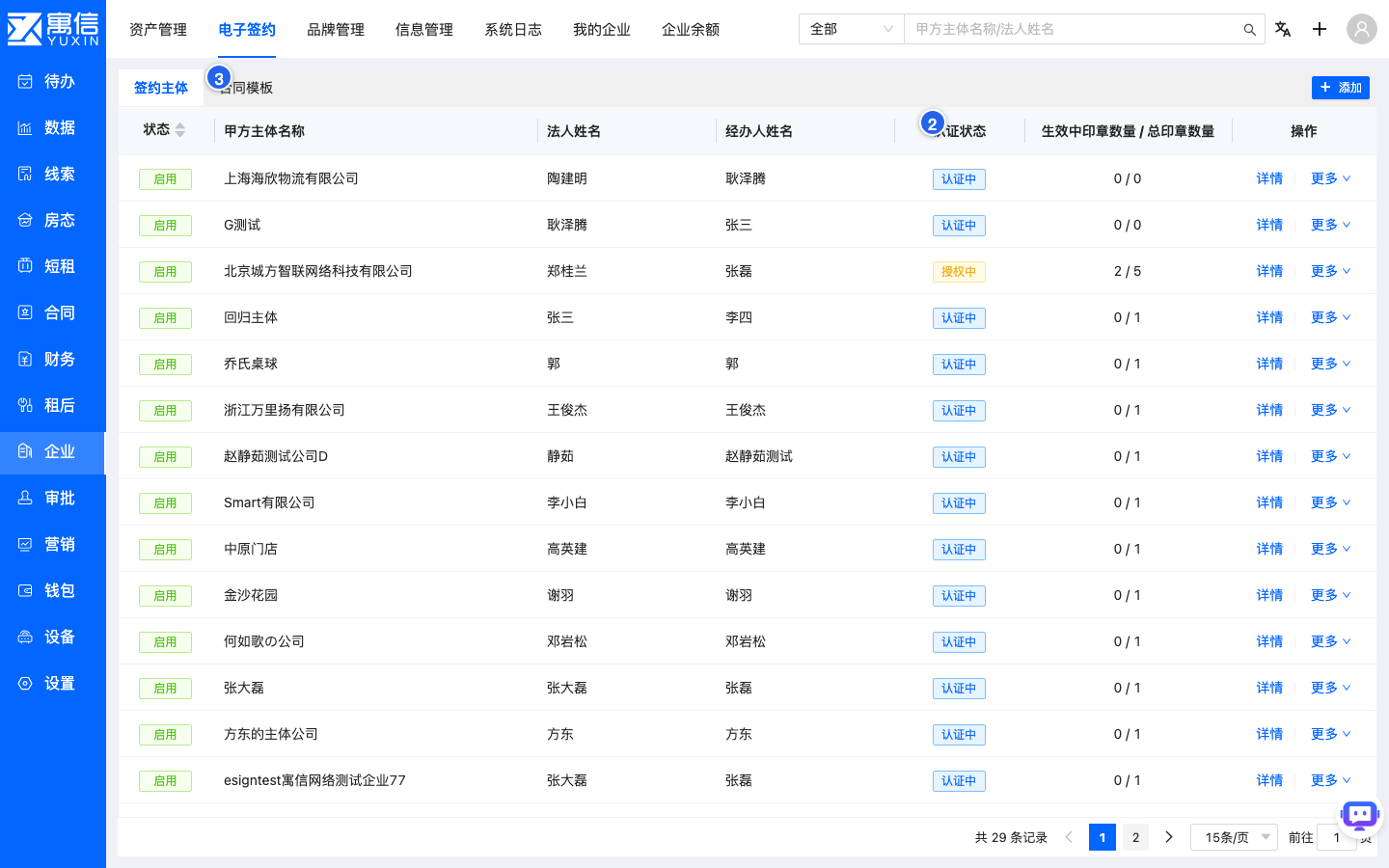The width and height of the screenshot is (1389, 868).
Task: Open the 企业余额 menu
Action: coord(691,30)
